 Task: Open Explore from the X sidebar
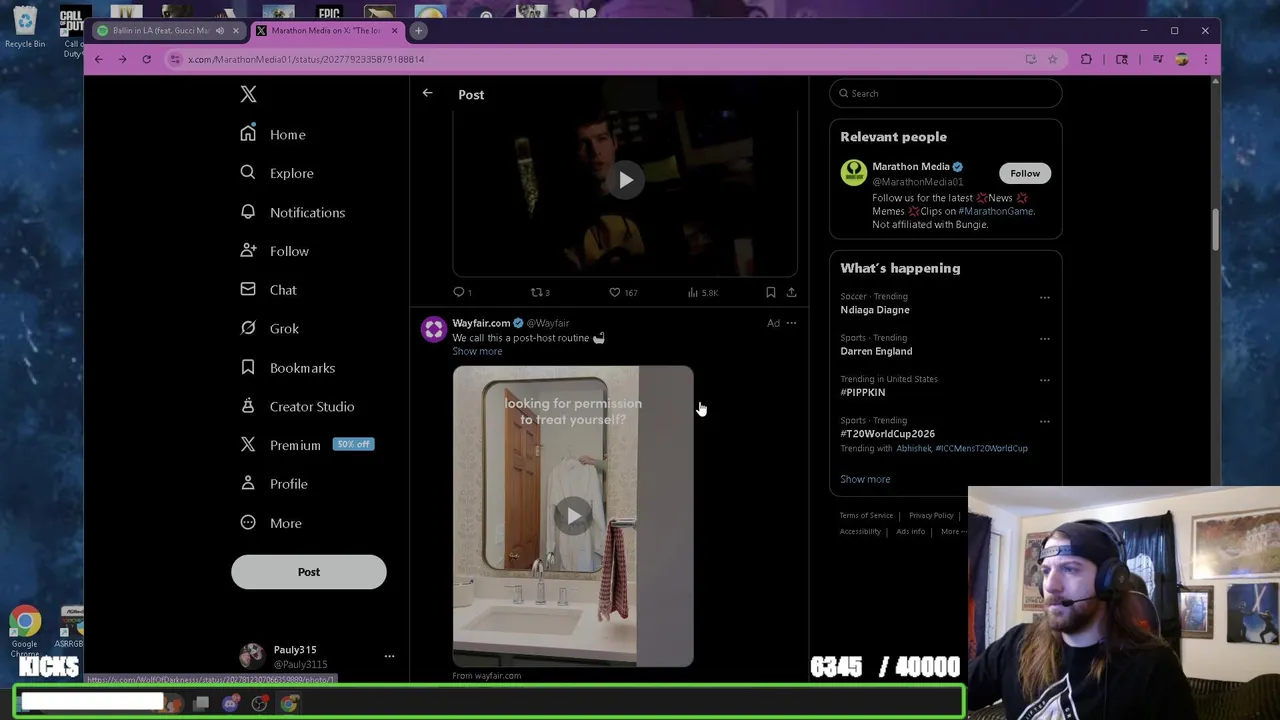pyautogui.click(x=277, y=173)
